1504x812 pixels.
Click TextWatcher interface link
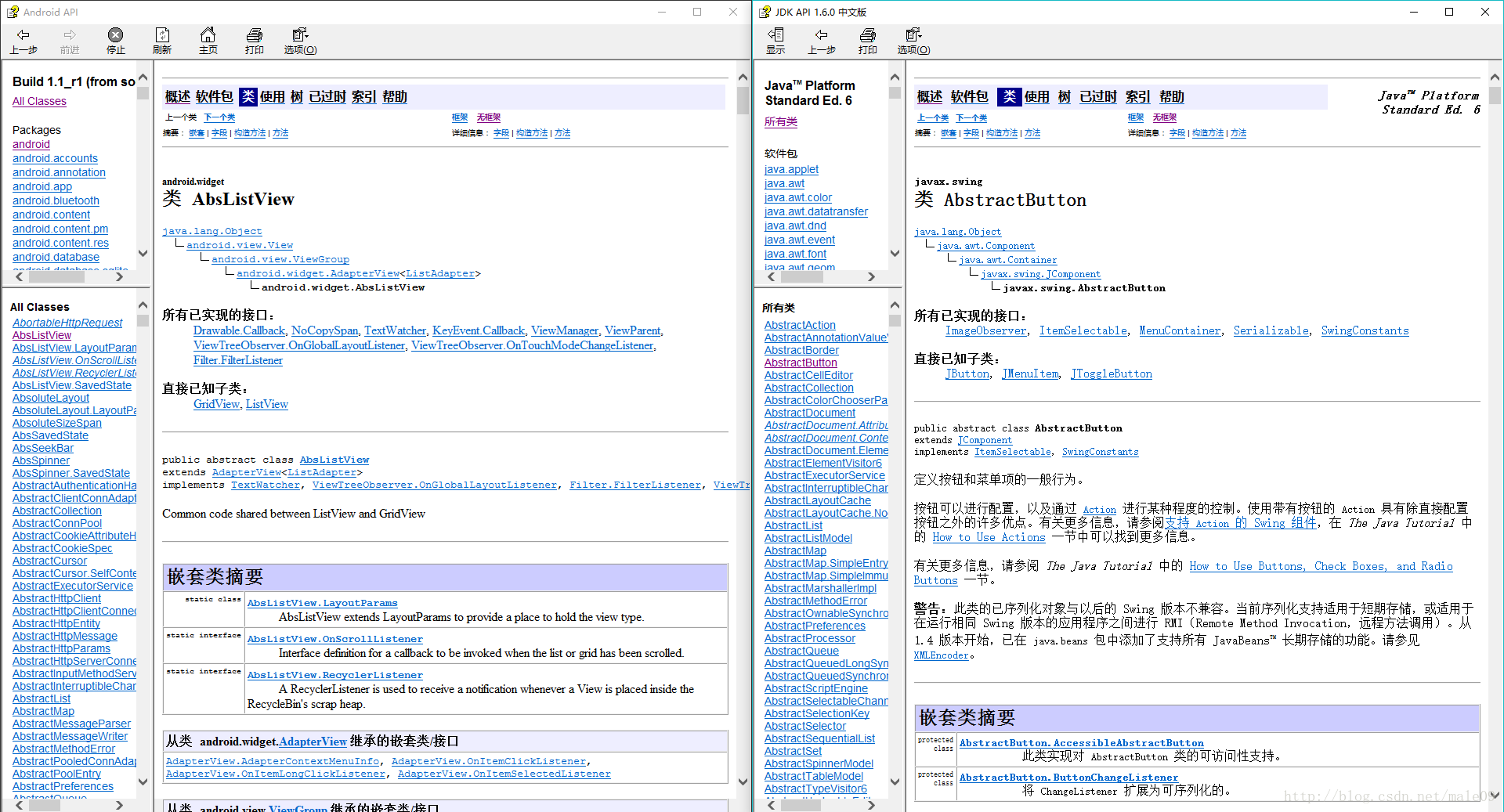coord(395,330)
